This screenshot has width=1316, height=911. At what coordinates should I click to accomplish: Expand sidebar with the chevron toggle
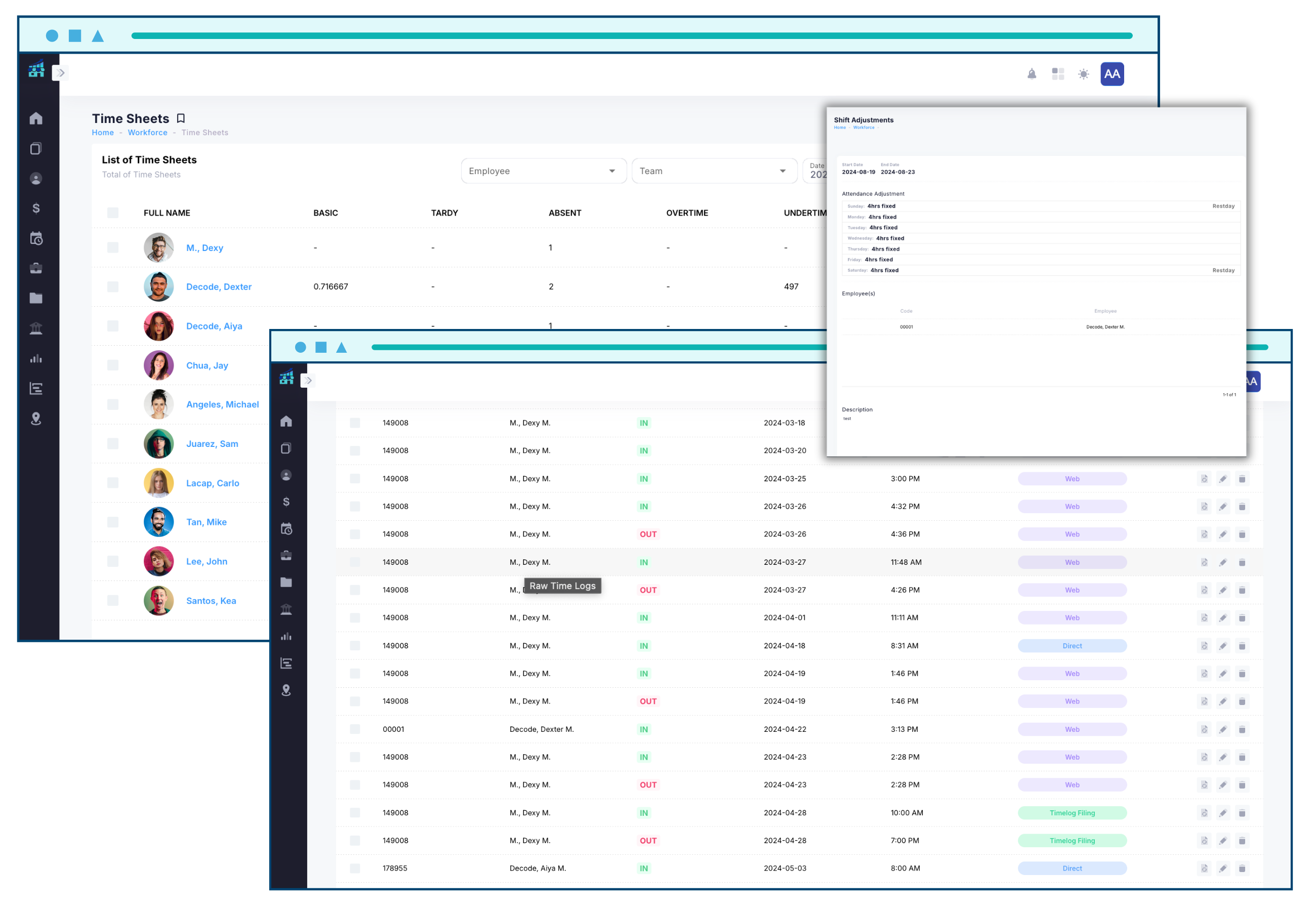point(61,73)
